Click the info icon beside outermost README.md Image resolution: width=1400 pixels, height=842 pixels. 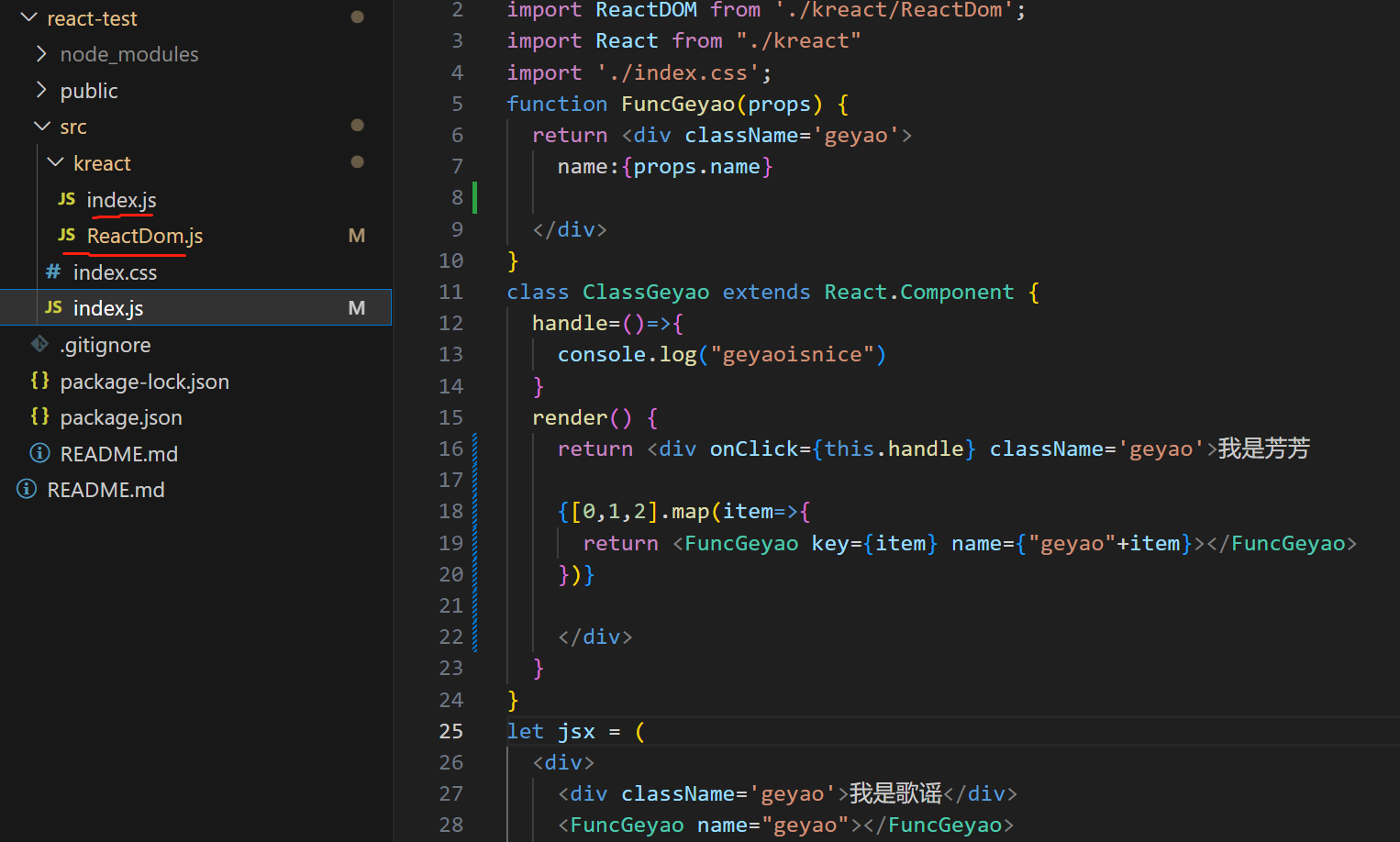(27, 489)
